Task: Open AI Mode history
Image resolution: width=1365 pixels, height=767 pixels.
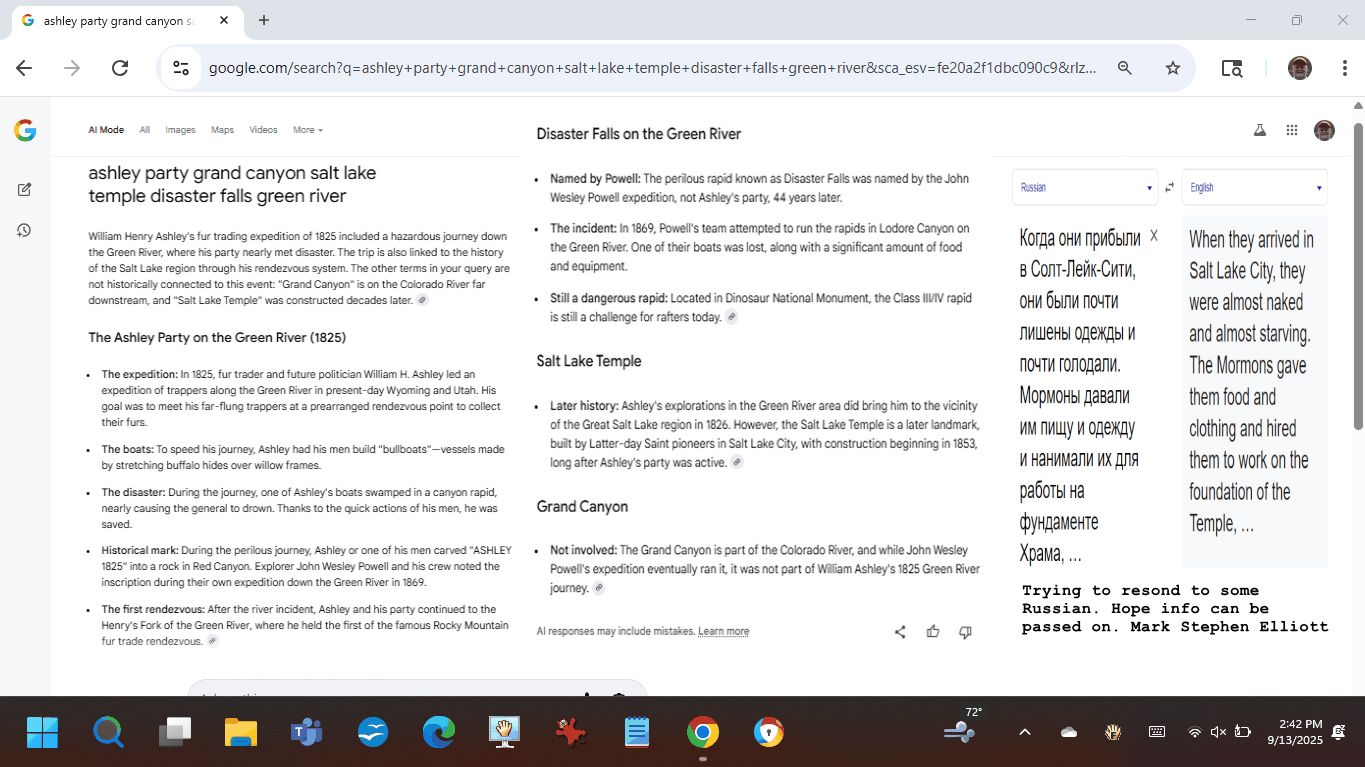Action: coord(25,230)
